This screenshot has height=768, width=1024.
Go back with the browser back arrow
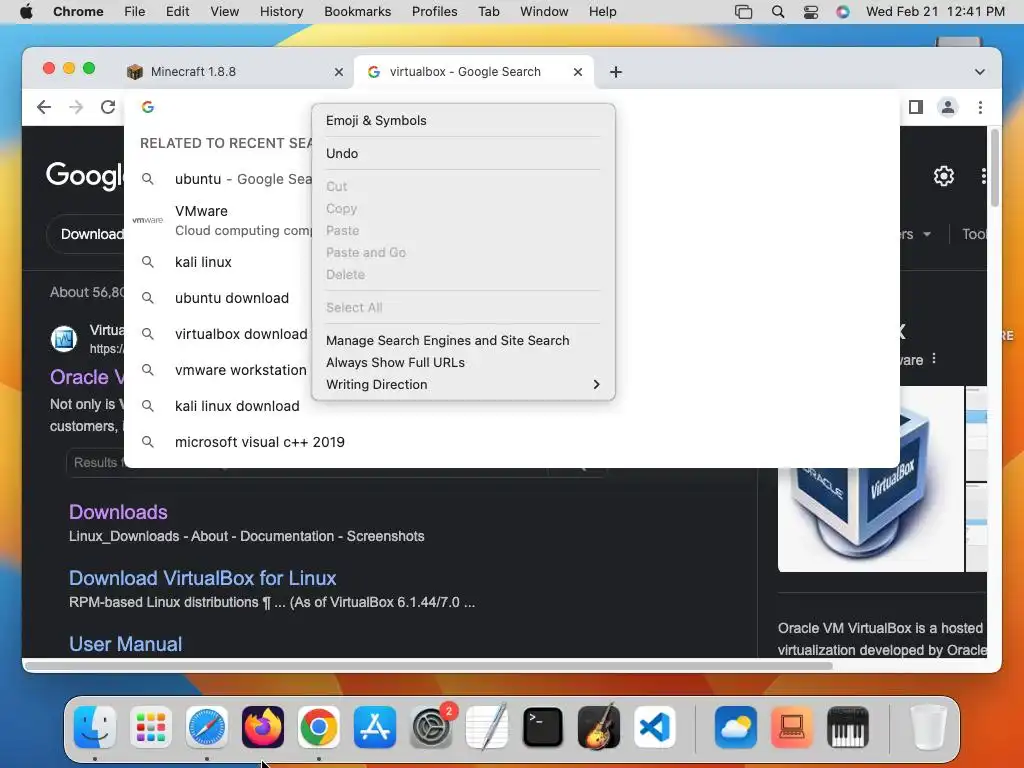[x=44, y=107]
